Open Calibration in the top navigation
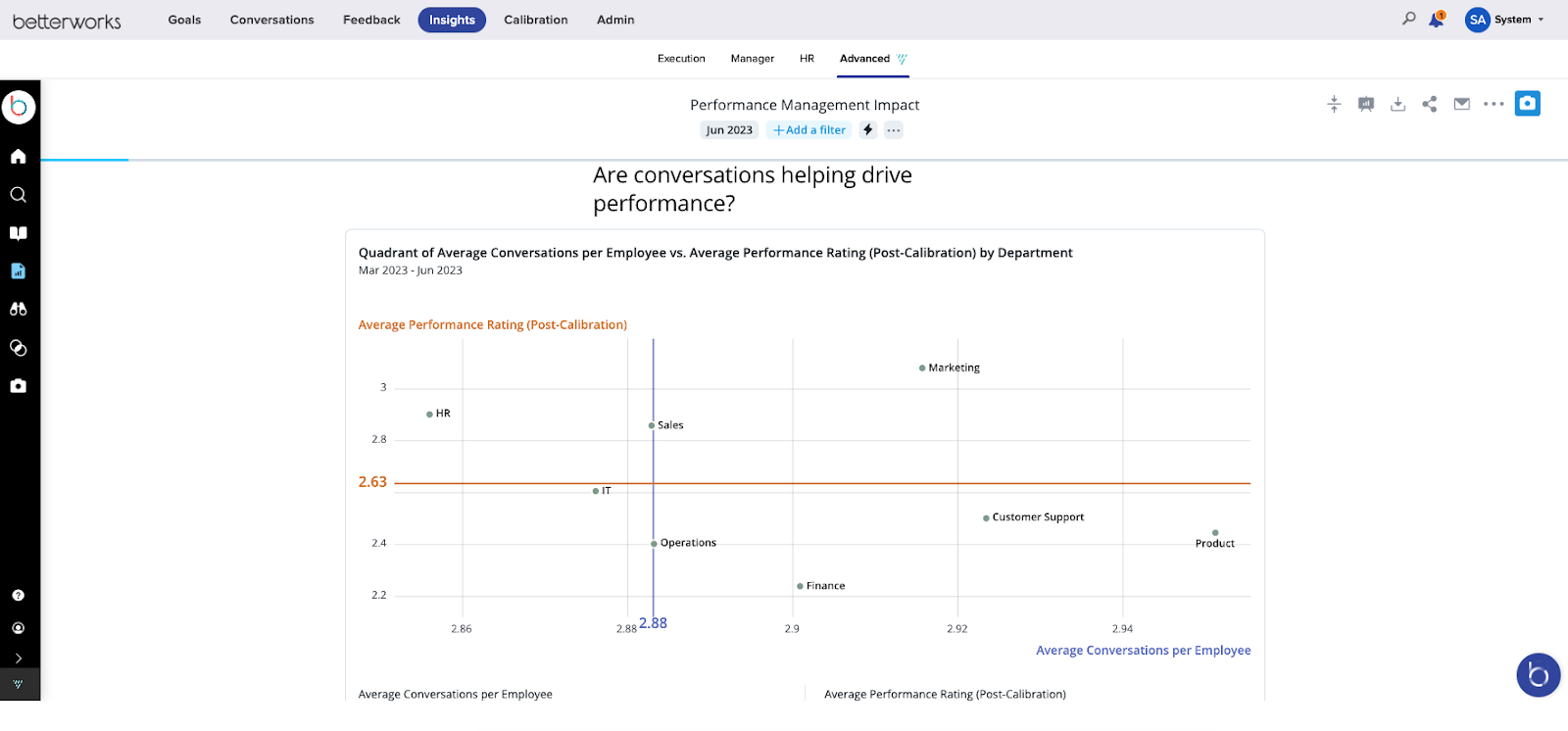 [x=536, y=20]
